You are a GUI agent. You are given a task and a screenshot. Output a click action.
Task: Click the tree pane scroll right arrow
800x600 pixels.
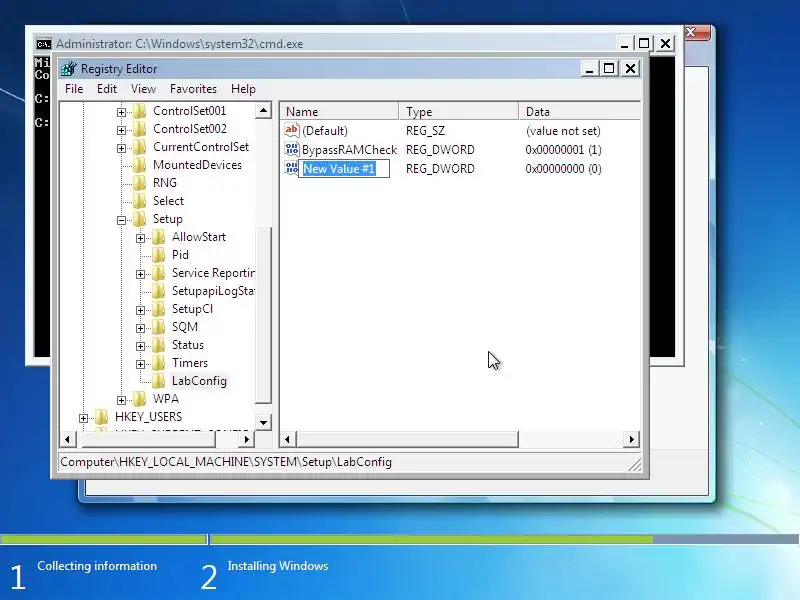click(x=247, y=439)
